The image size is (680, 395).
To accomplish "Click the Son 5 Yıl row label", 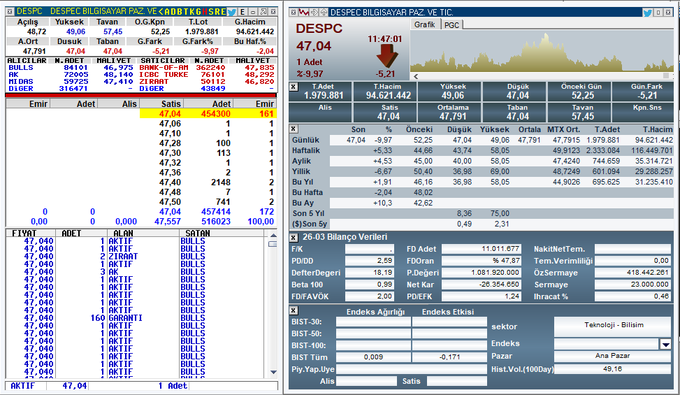I will point(308,213).
